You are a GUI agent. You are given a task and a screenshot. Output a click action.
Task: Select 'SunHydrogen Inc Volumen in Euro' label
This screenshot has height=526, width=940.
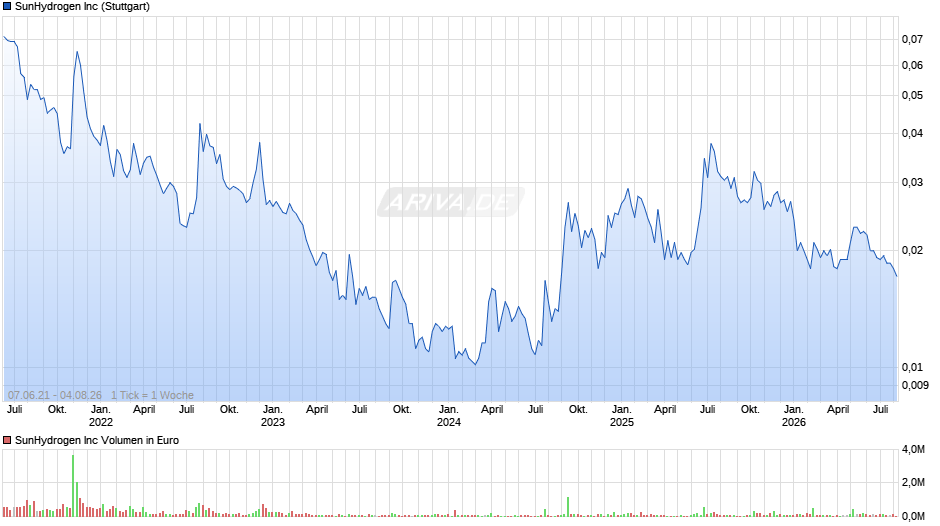tap(97, 440)
